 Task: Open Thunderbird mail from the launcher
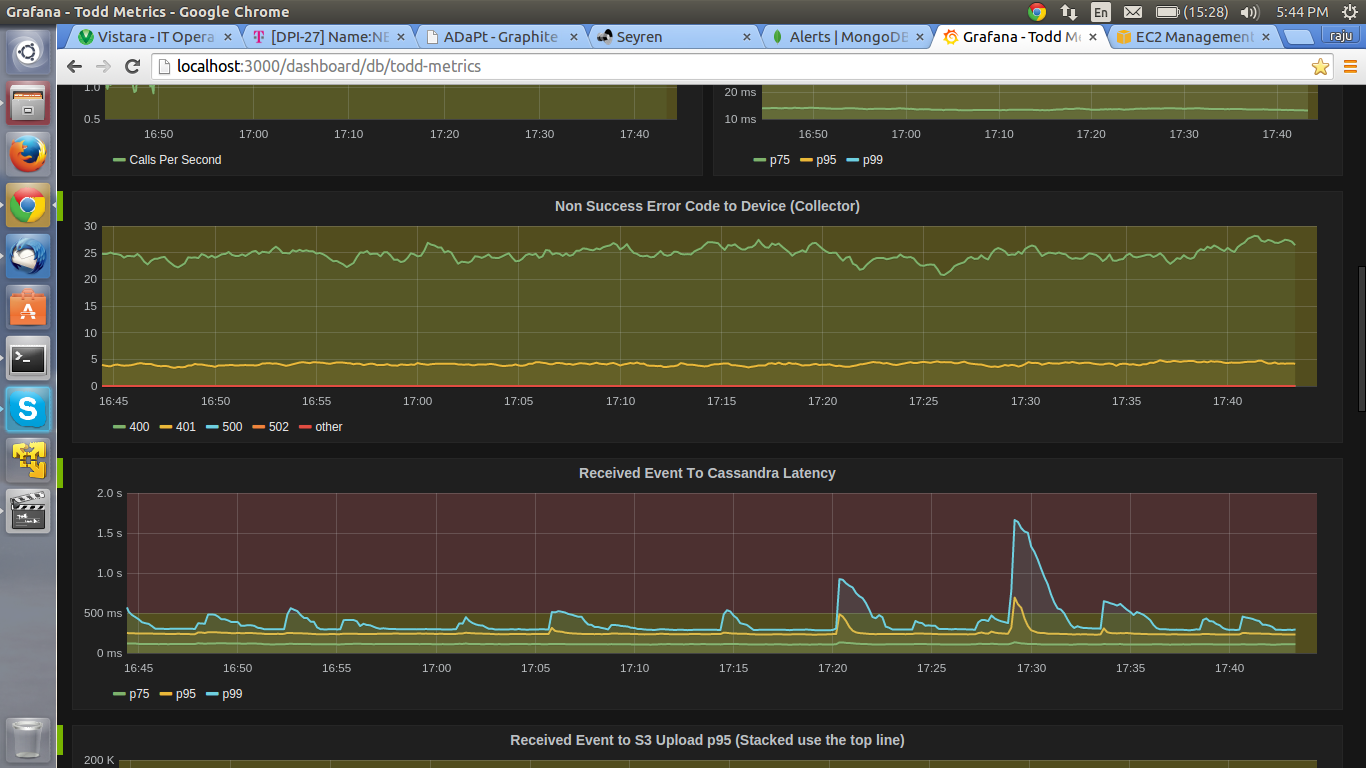[28, 256]
